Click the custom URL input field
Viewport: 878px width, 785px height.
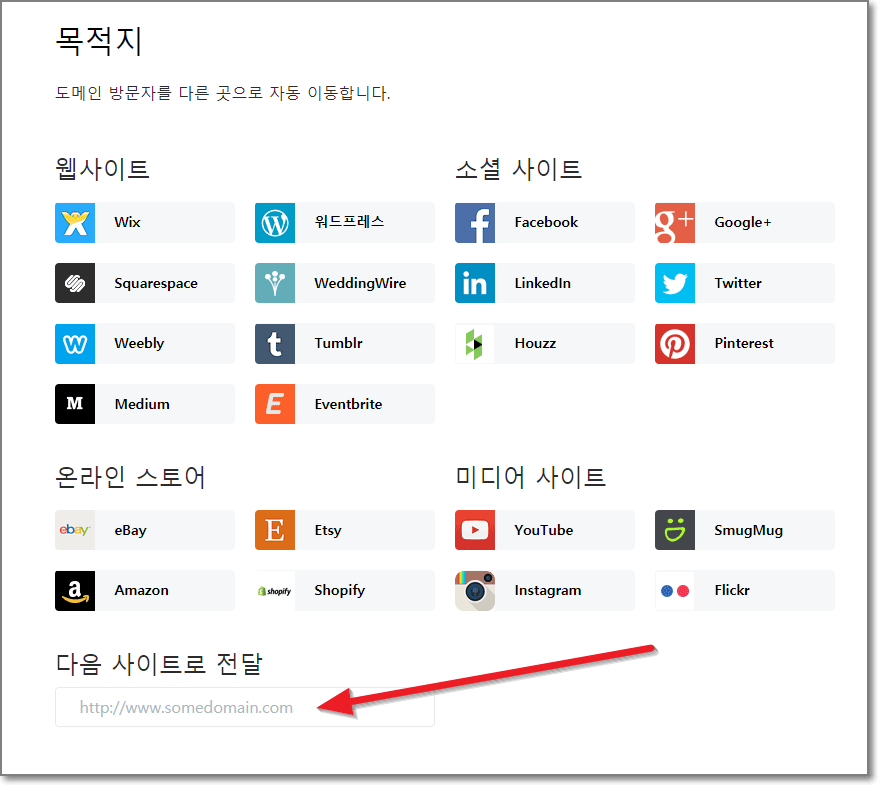[x=245, y=707]
